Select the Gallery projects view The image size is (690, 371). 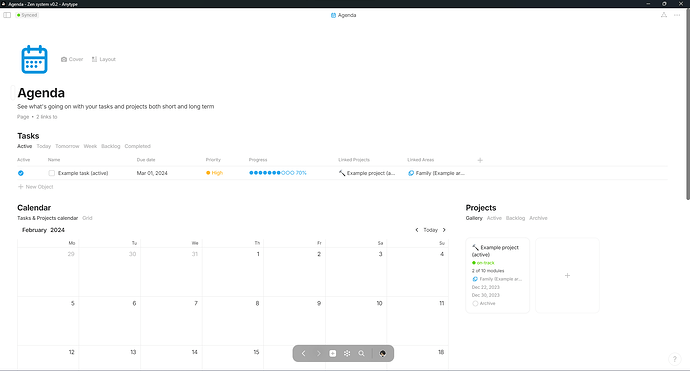(474, 218)
